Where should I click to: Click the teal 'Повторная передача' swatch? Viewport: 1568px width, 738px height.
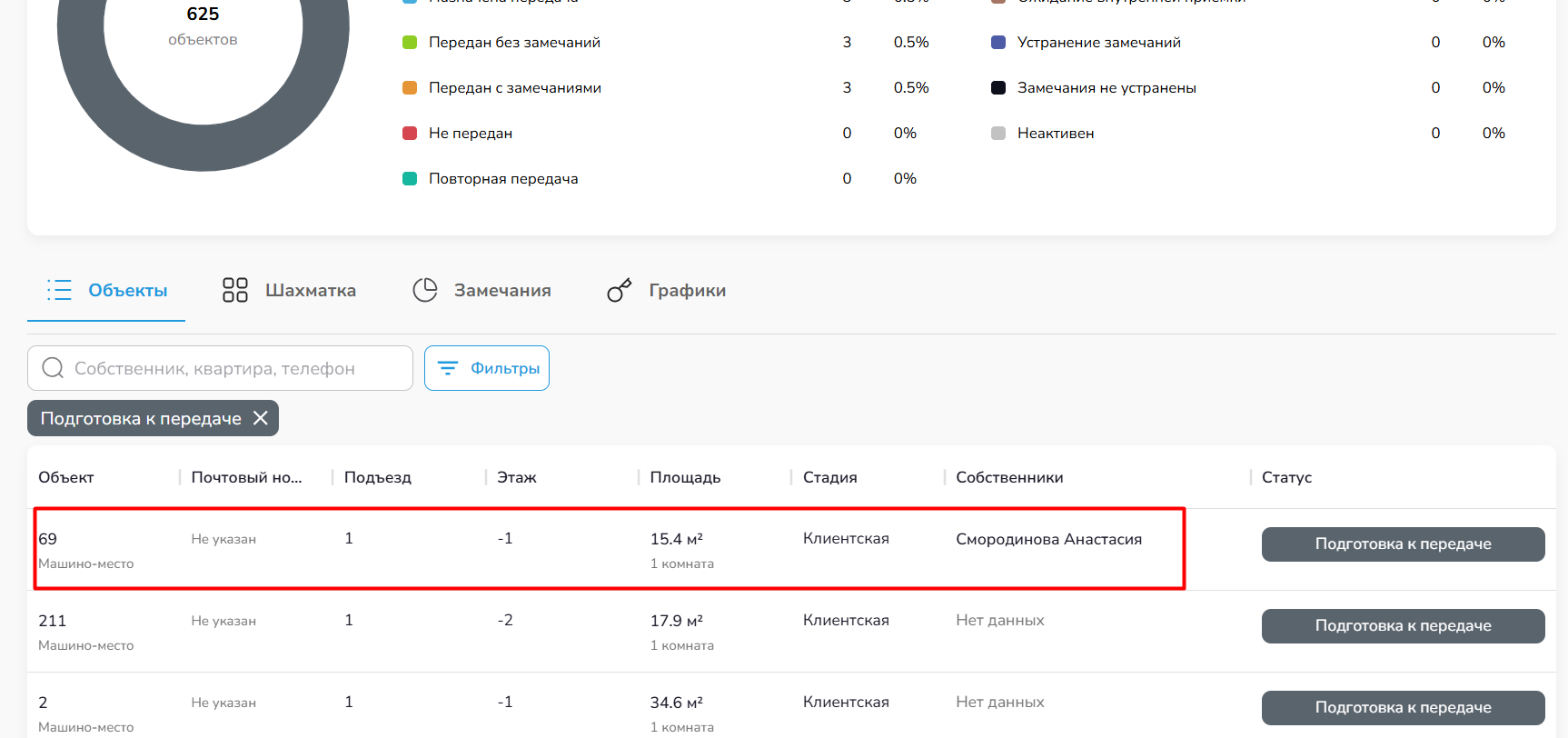pyautogui.click(x=410, y=179)
